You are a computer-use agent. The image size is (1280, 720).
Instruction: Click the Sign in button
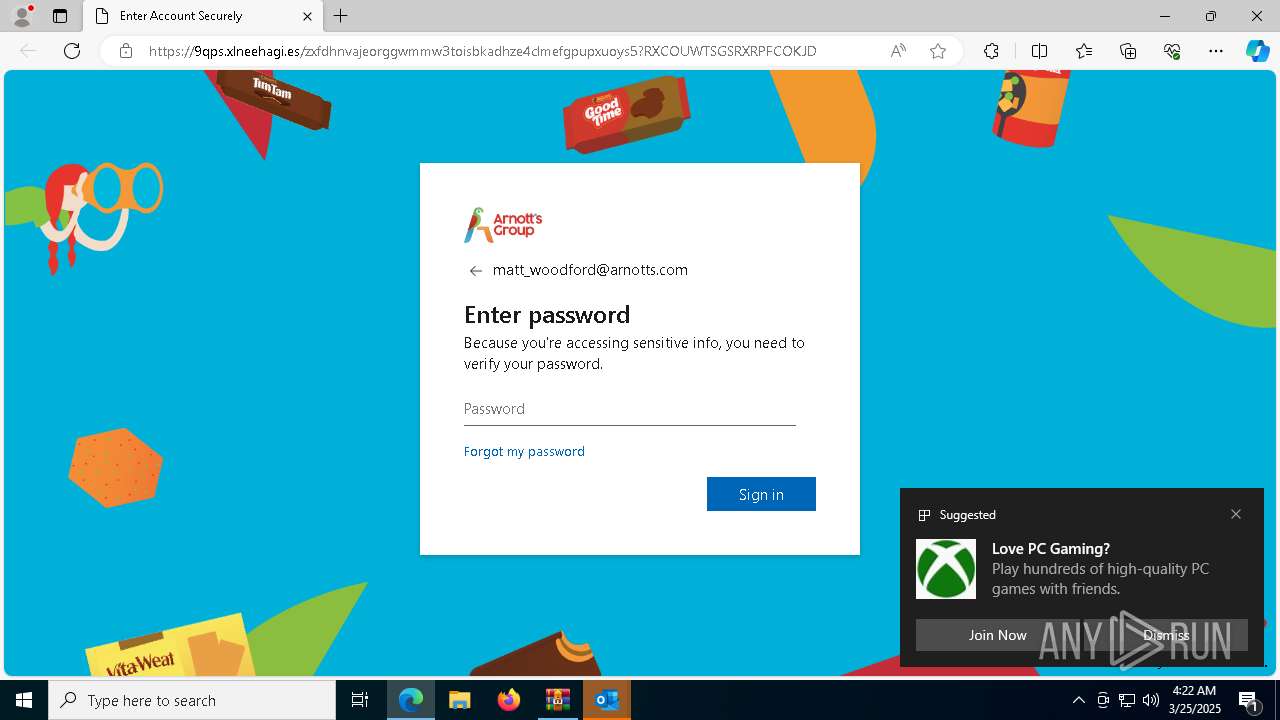click(761, 494)
